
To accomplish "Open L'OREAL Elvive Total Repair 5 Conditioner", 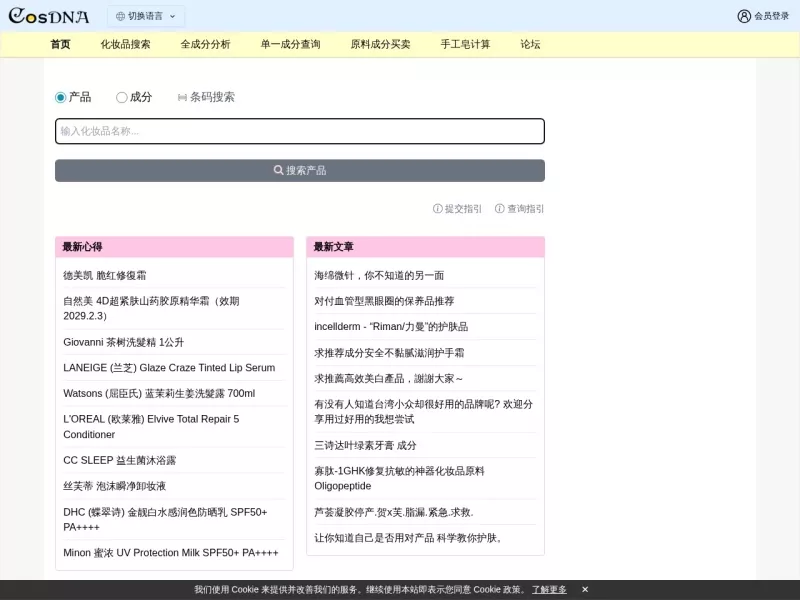I will coord(151,427).
